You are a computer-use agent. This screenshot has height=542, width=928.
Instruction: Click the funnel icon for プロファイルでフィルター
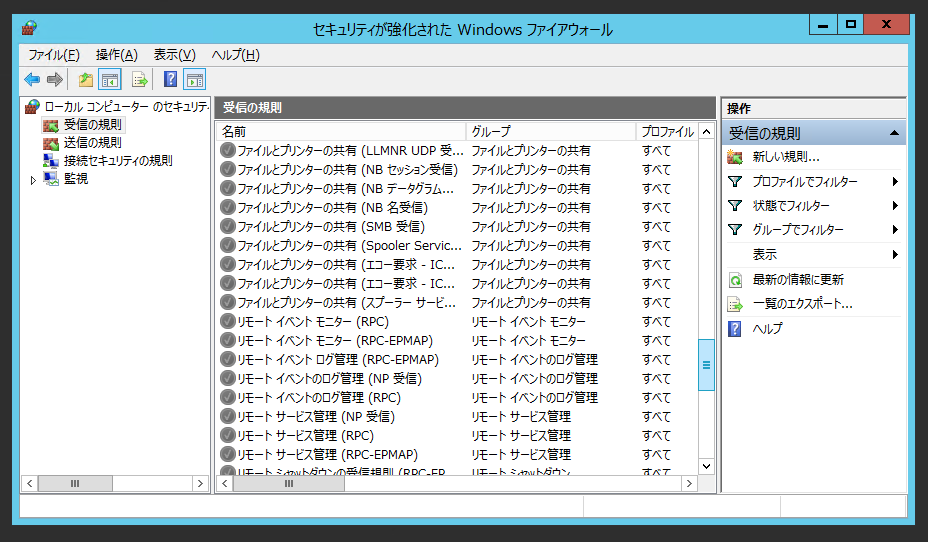pyautogui.click(x=734, y=182)
